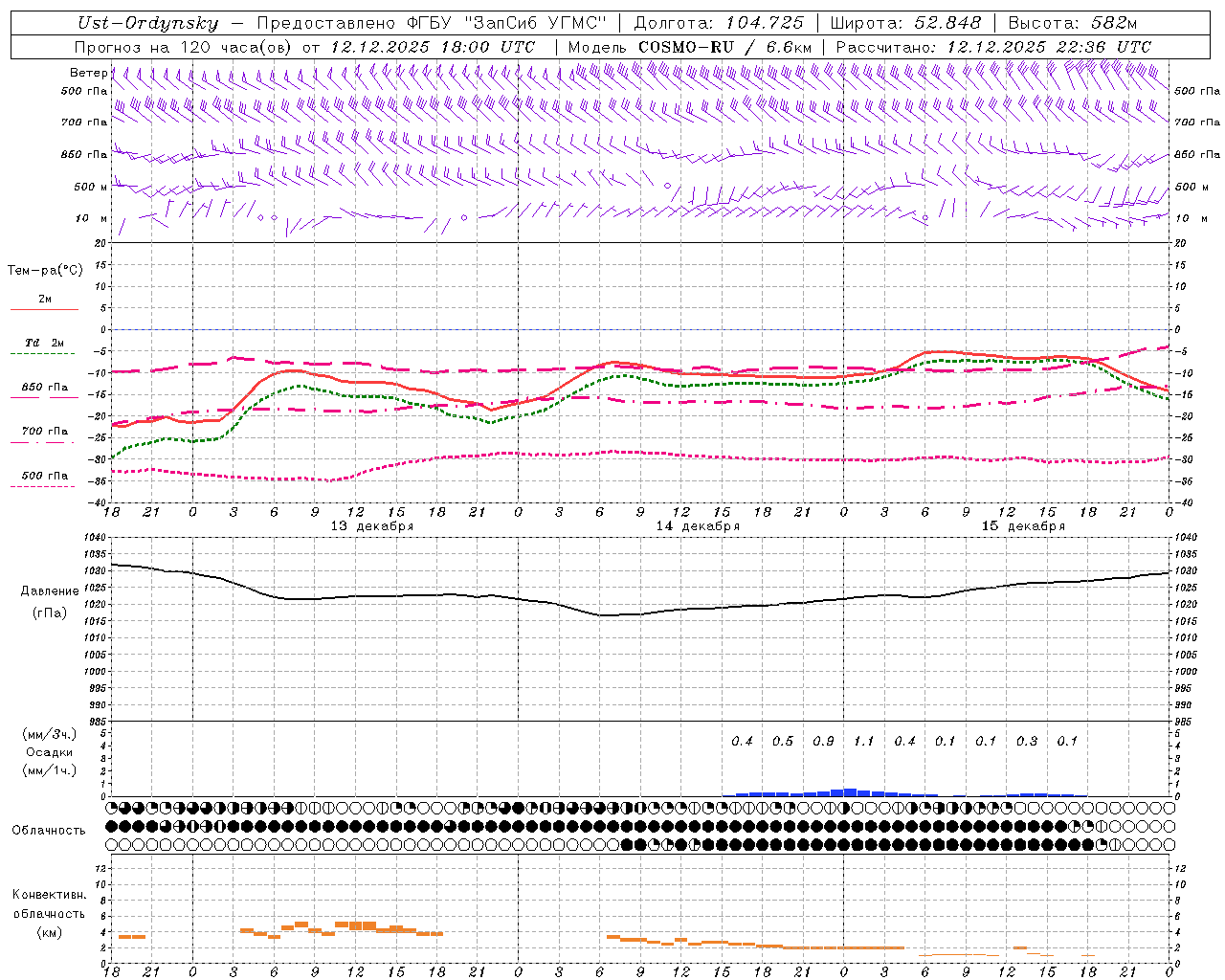
Task: Select the 'Конвективн.' convective cloud label
Action: click(x=50, y=895)
